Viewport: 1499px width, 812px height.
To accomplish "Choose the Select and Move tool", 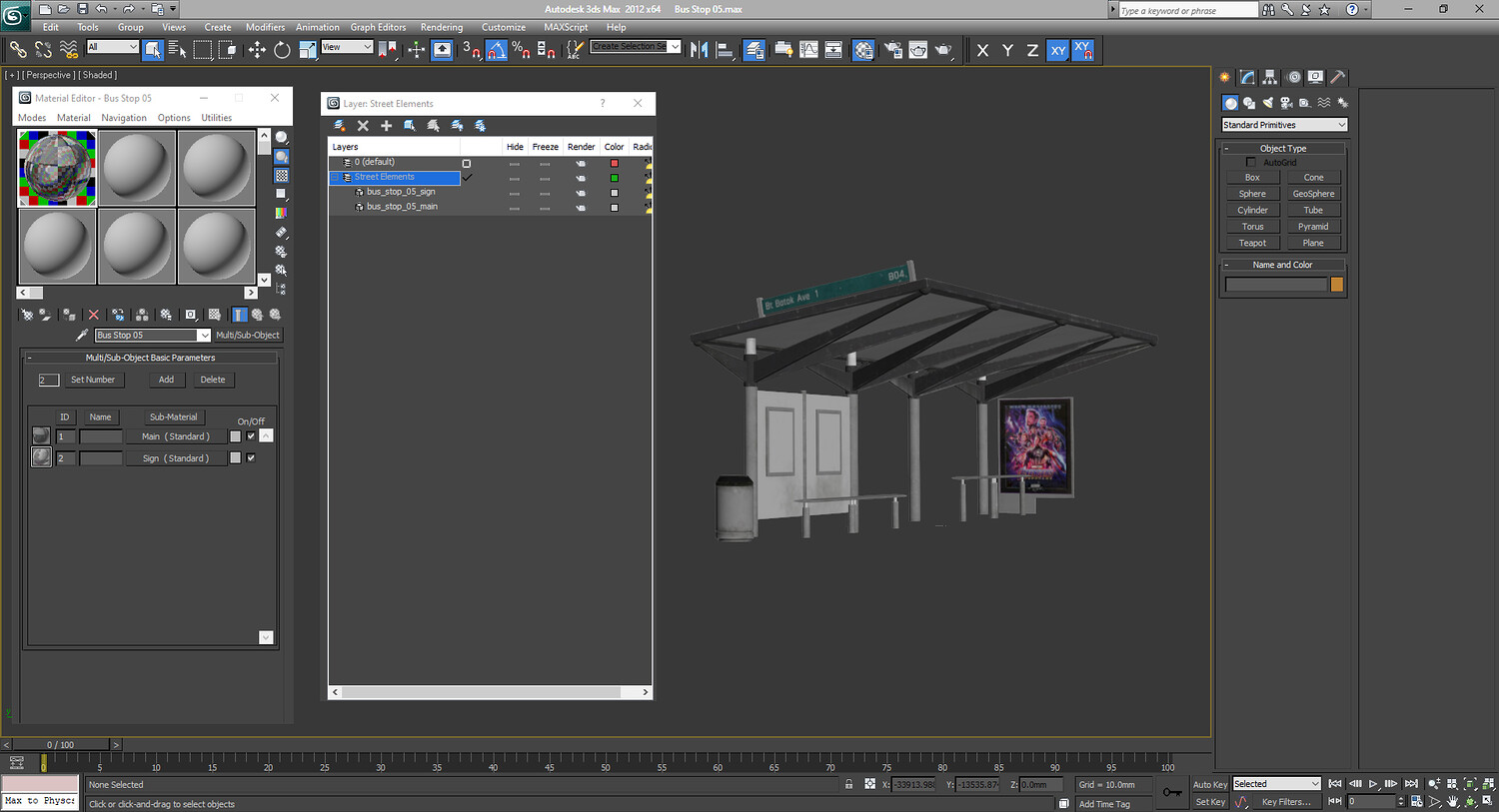I will [257, 49].
